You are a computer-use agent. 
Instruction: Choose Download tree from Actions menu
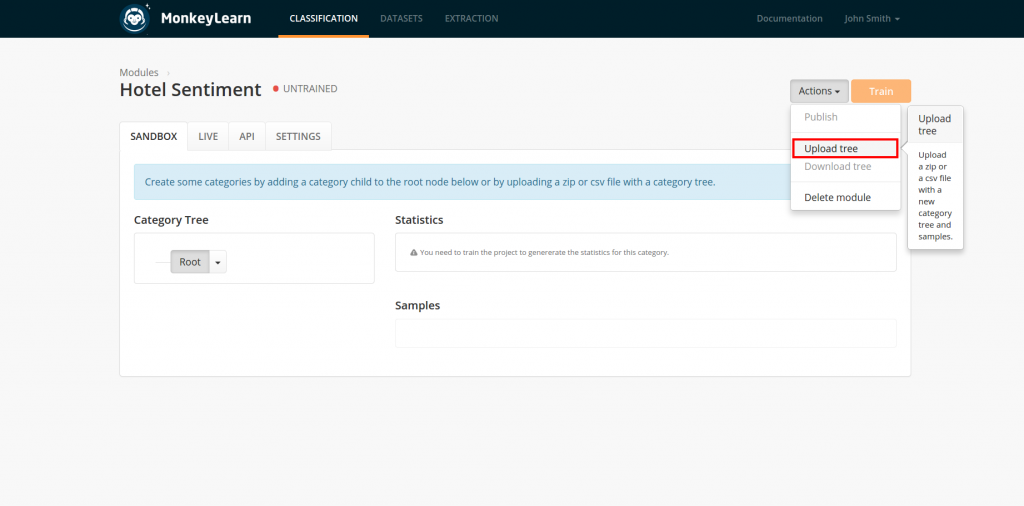click(x=838, y=166)
